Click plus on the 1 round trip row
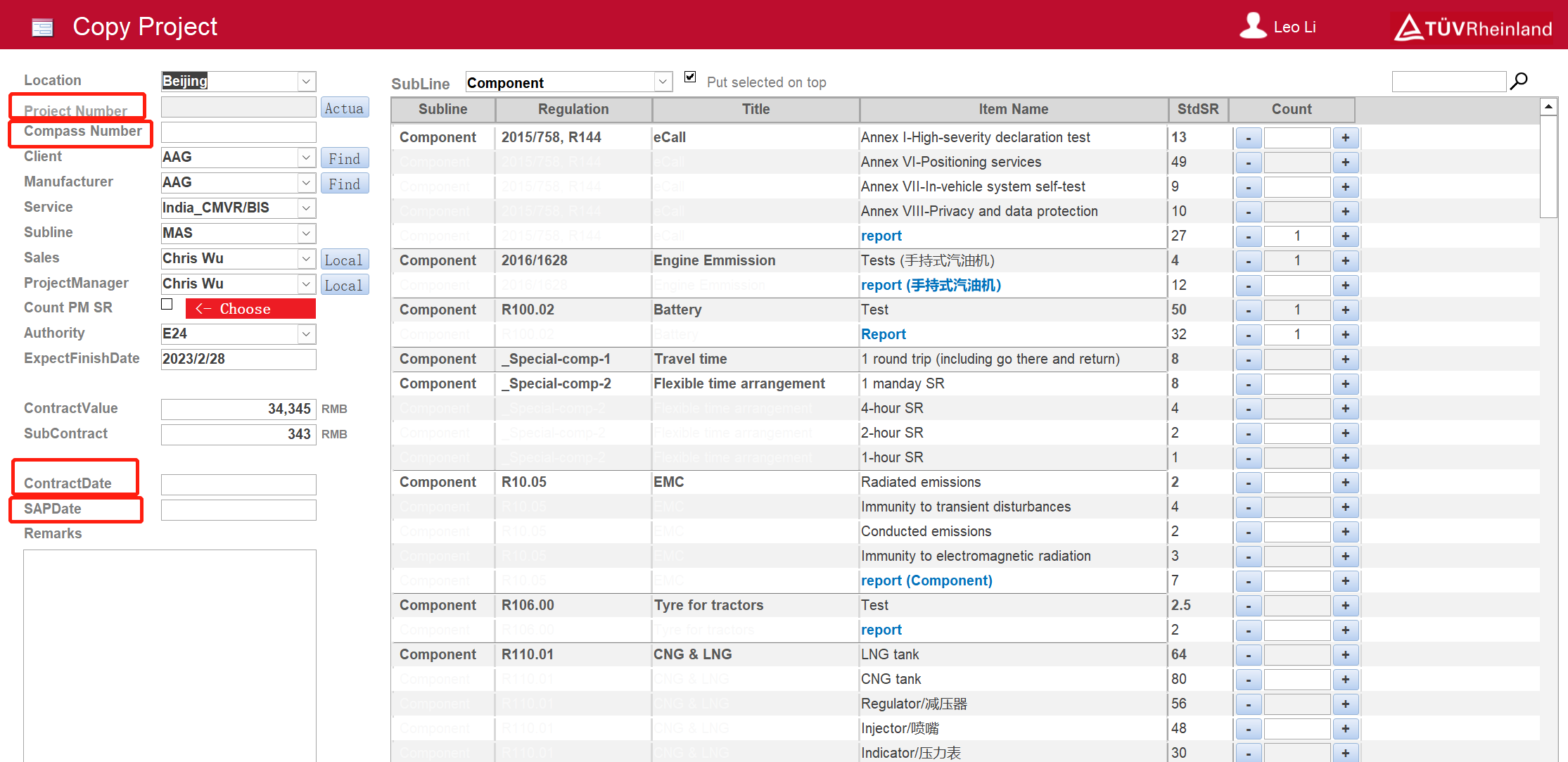Screen dimensions: 1568x762 pyautogui.click(x=1345, y=360)
